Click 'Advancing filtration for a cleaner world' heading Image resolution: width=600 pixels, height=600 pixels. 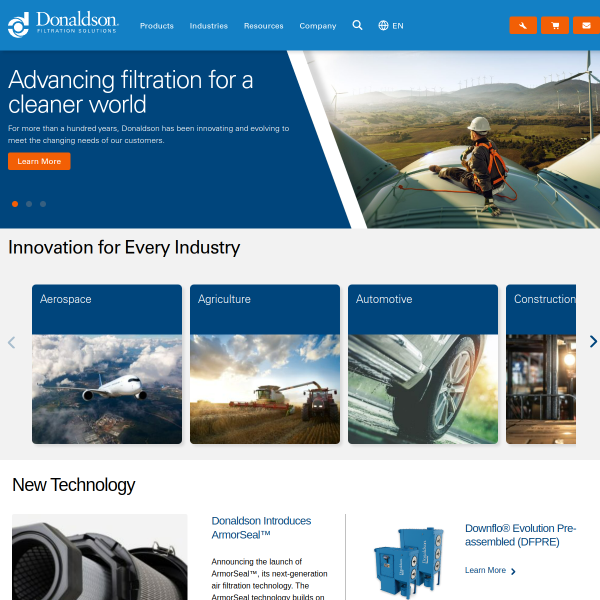[130, 92]
